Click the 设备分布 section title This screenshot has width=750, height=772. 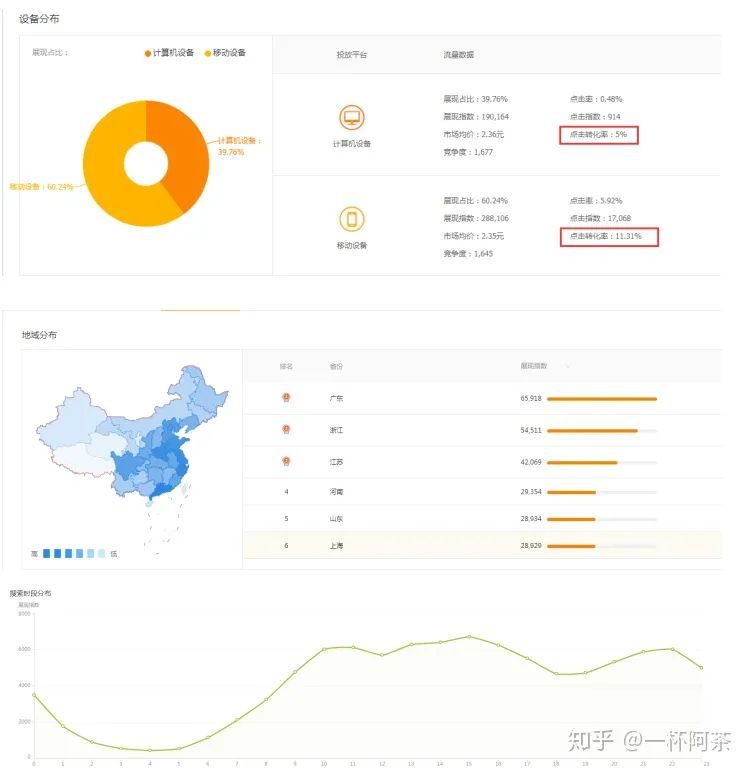pos(39,19)
